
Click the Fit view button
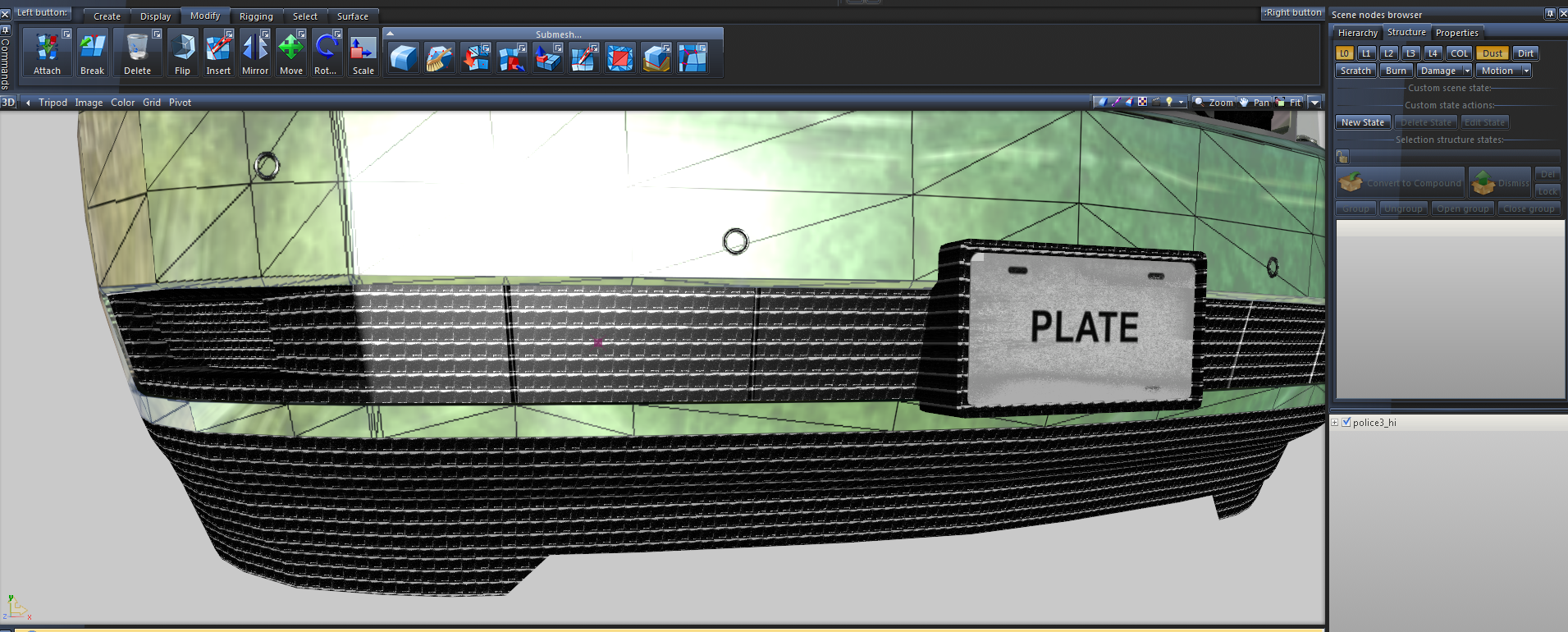pyautogui.click(x=1290, y=103)
